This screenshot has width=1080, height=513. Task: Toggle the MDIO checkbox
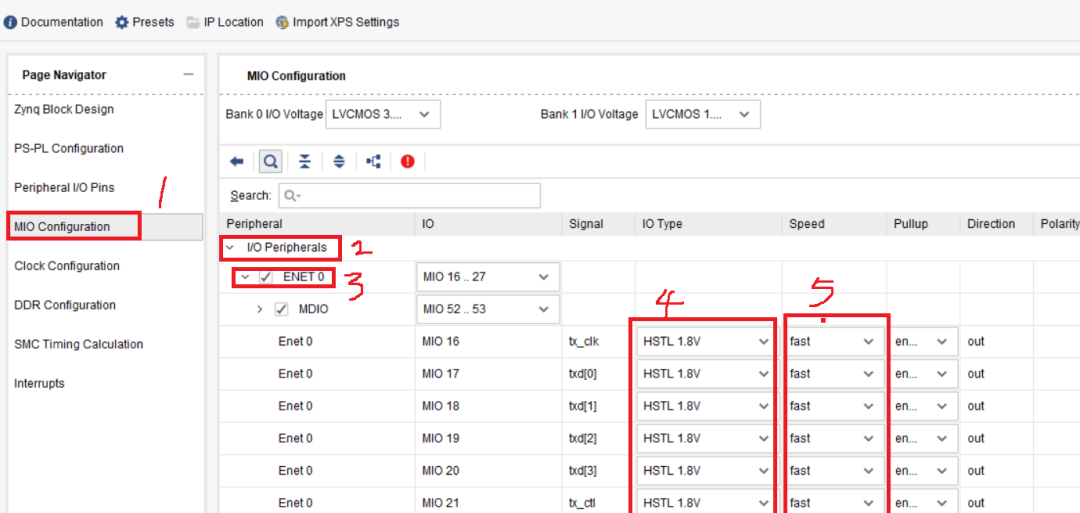pyautogui.click(x=281, y=309)
